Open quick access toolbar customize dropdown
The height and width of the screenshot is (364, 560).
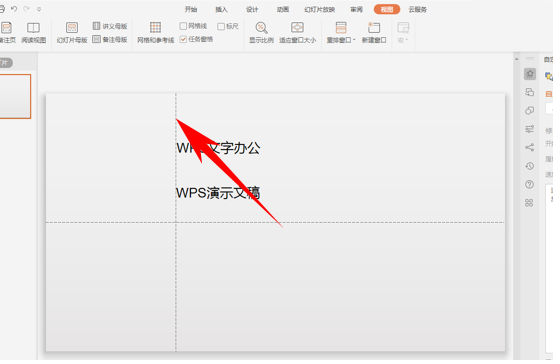[39, 9]
